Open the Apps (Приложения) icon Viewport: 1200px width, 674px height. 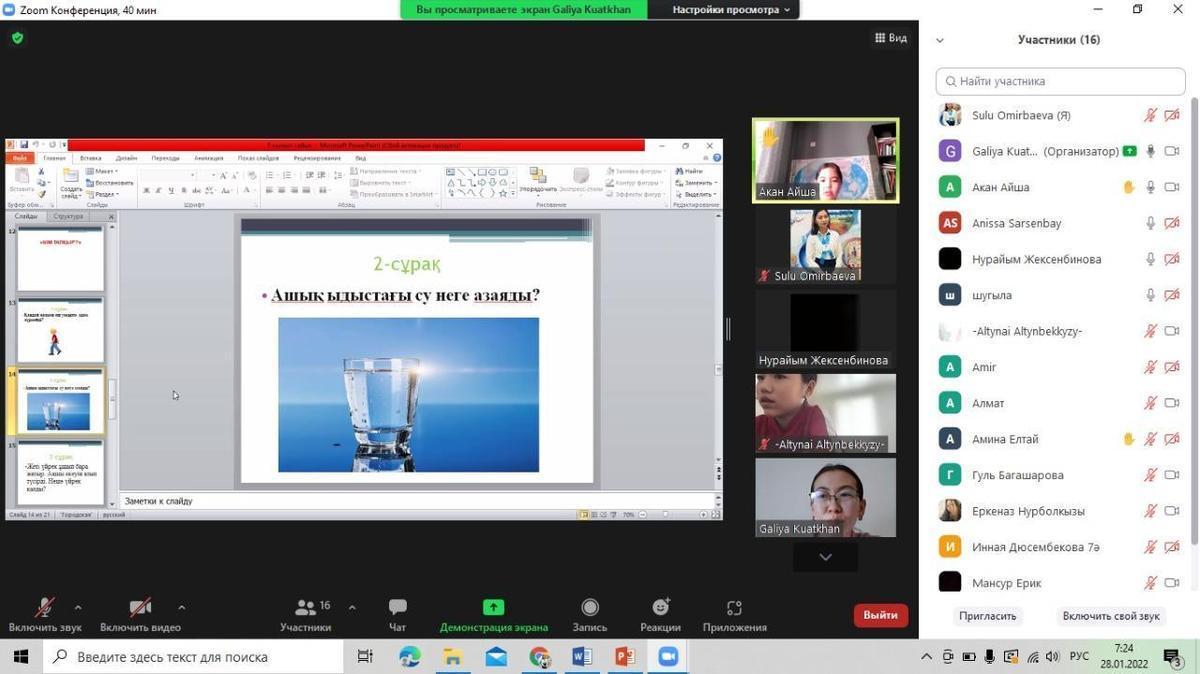[734, 608]
